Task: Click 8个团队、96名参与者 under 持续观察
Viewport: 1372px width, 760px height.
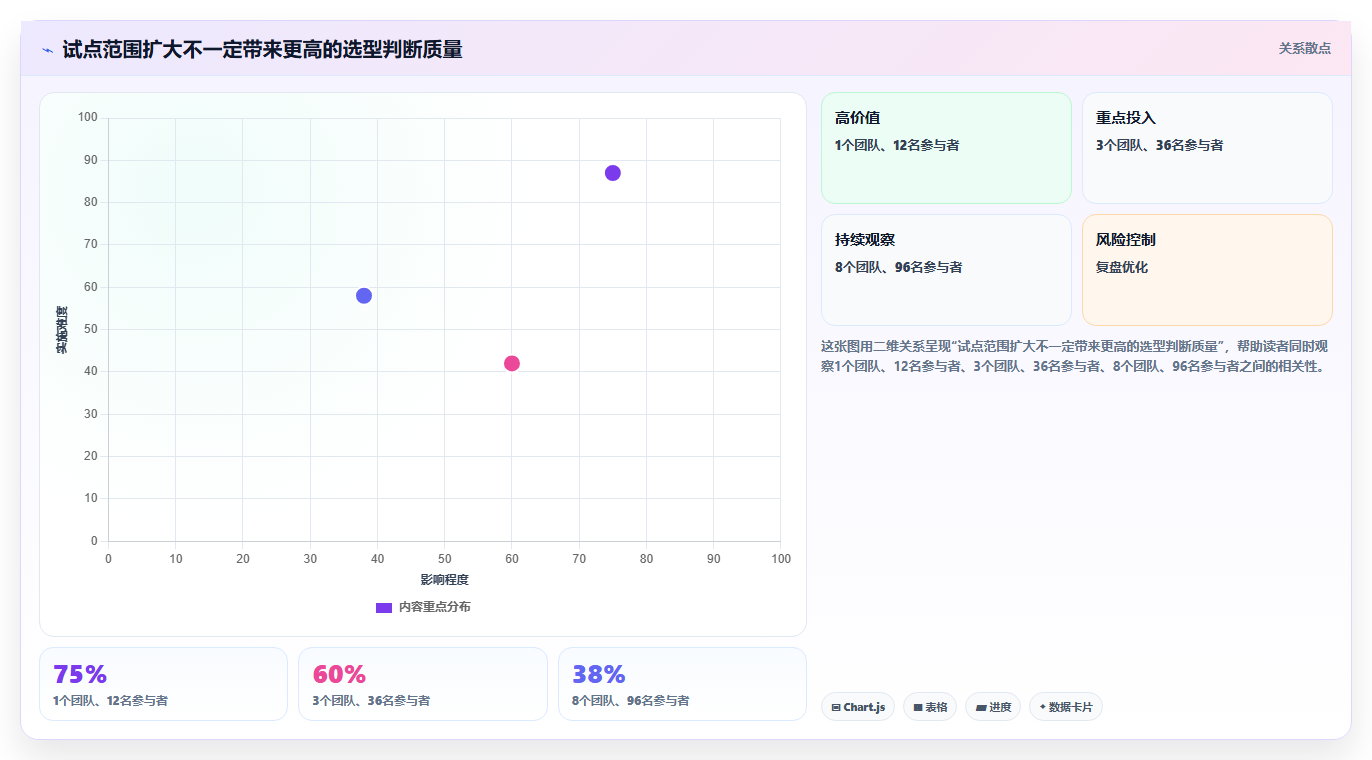Action: pos(899,268)
